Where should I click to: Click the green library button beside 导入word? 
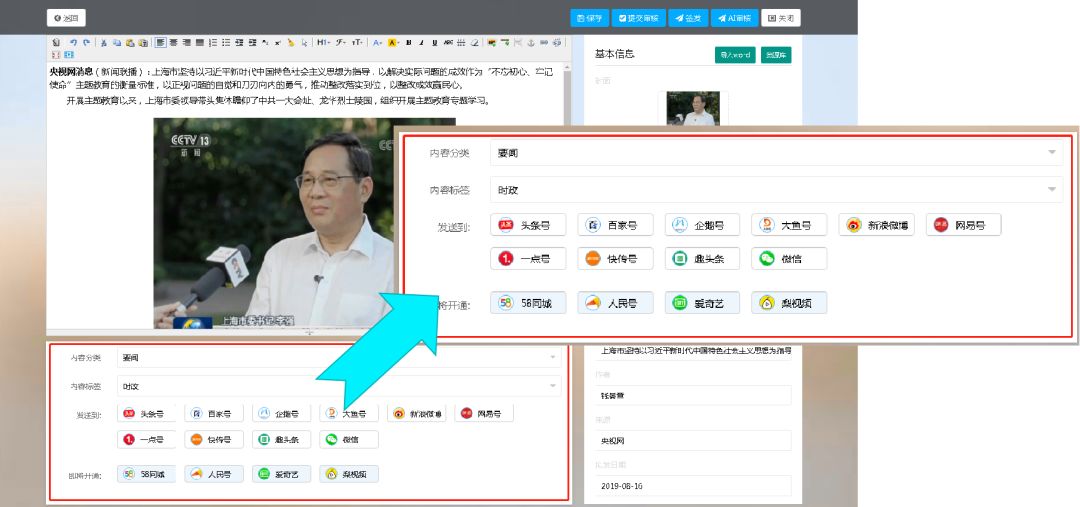[x=776, y=54]
